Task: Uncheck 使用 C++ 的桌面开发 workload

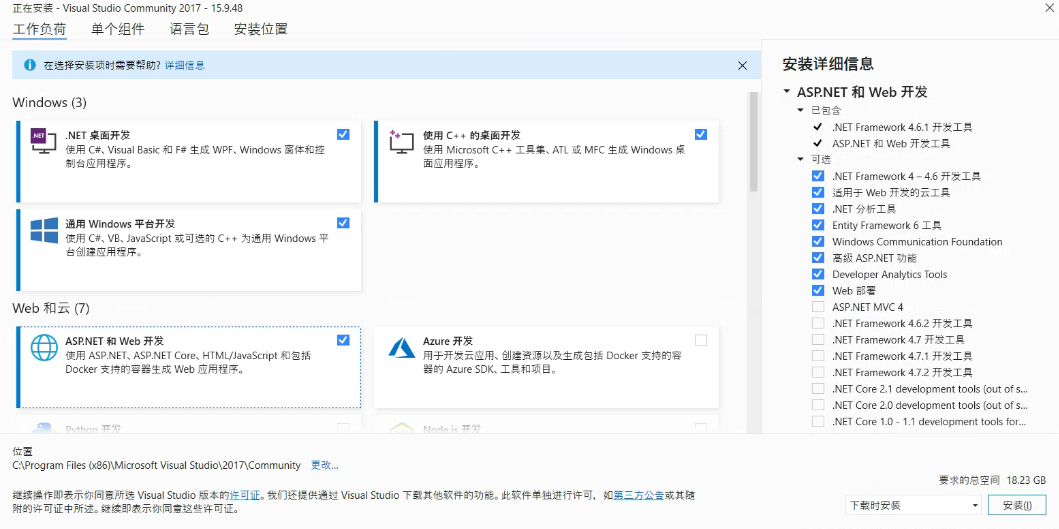Action: (700, 134)
